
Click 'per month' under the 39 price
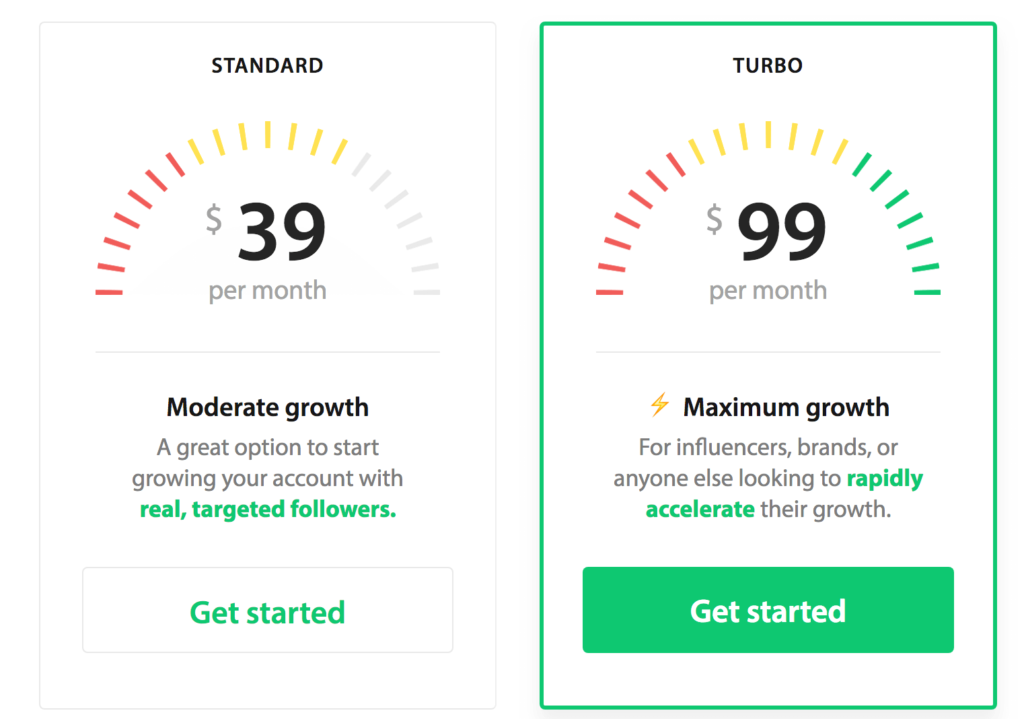click(x=267, y=291)
